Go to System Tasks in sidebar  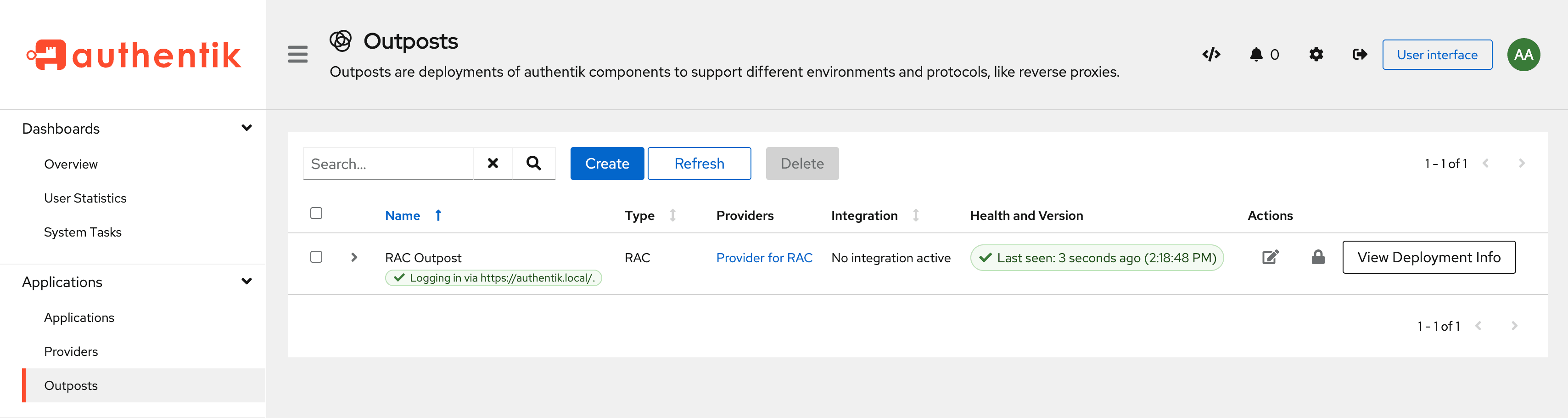[82, 232]
